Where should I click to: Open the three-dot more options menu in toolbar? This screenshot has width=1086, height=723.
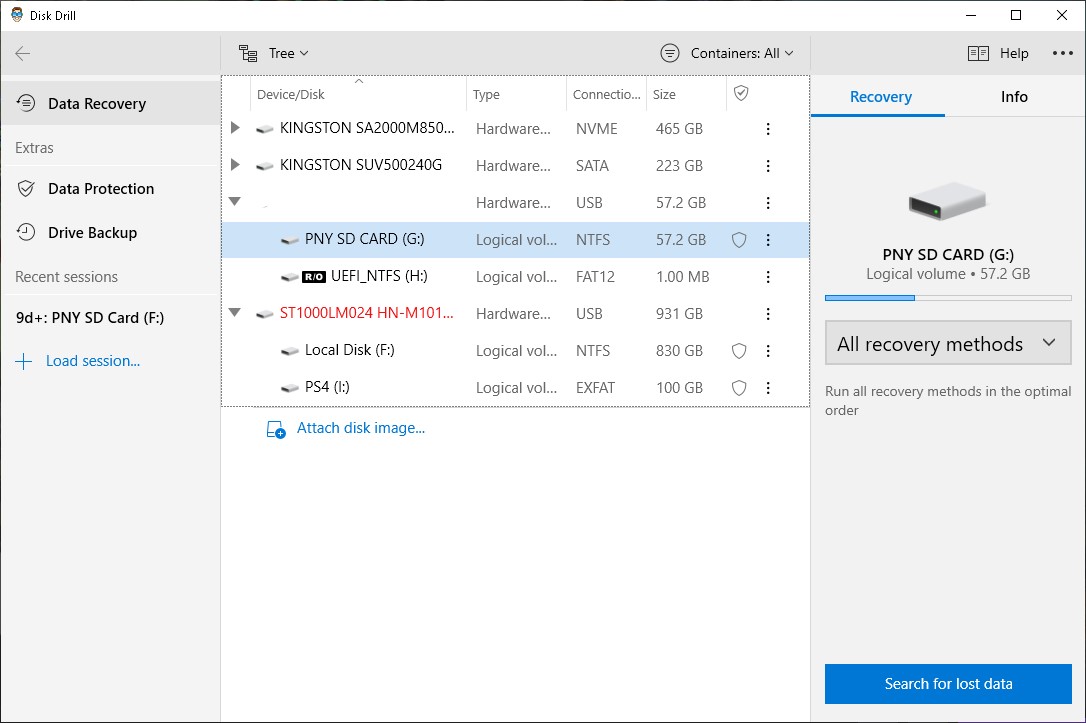[1062, 53]
